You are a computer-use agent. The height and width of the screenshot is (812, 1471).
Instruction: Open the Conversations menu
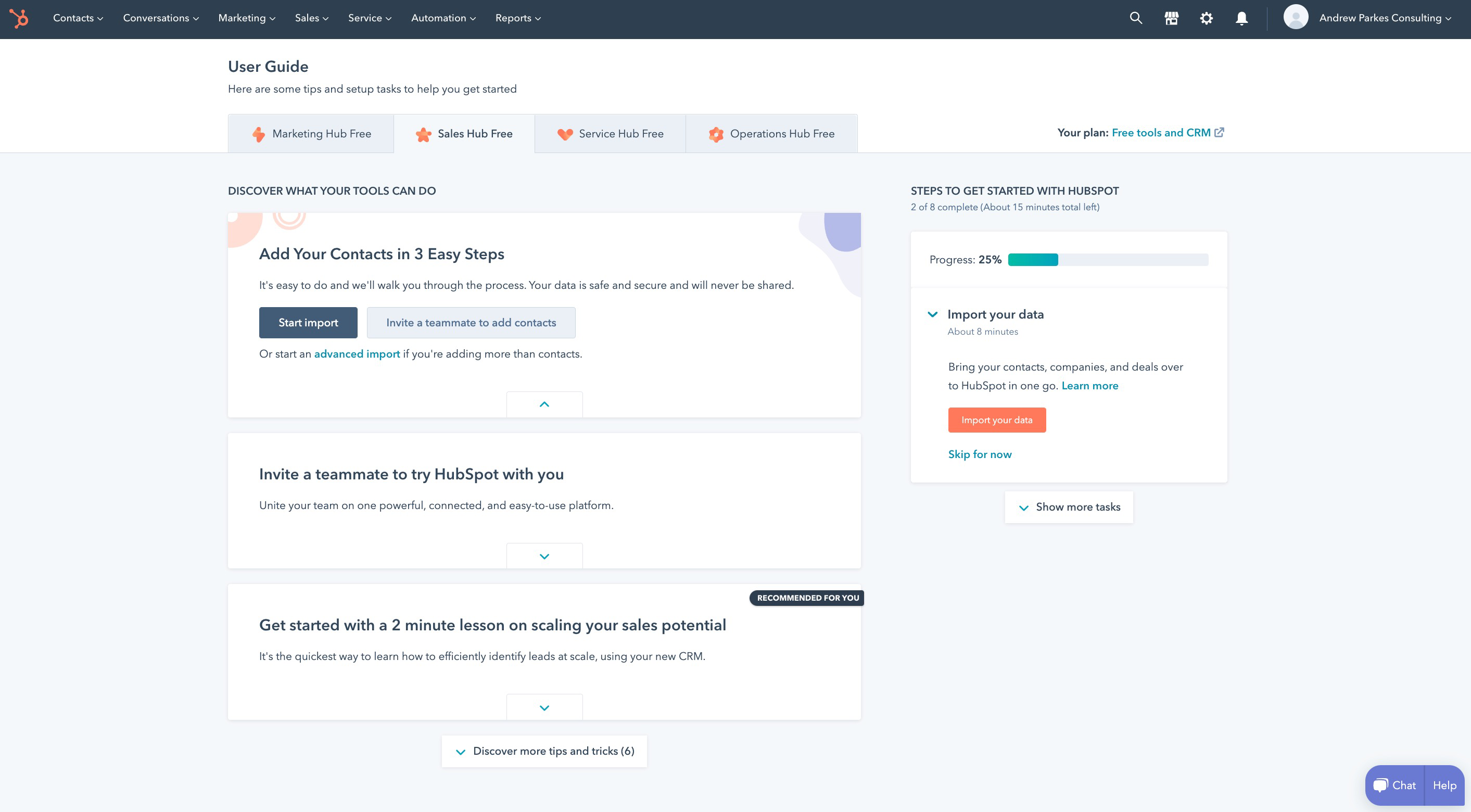(161, 18)
